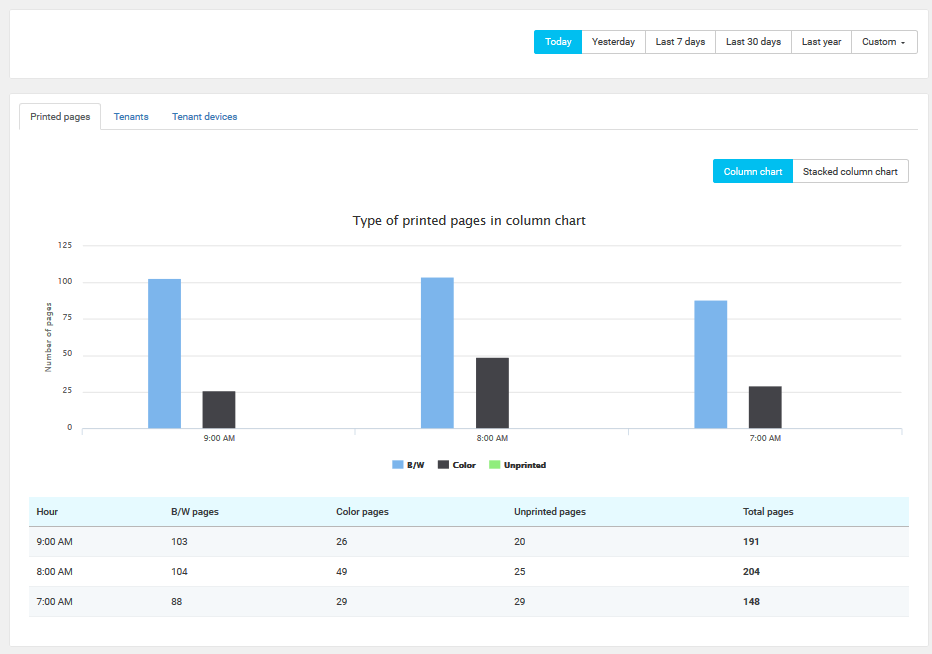The width and height of the screenshot is (932, 654).
Task: Click the green Unprinted legend swatch
Action: pos(494,465)
